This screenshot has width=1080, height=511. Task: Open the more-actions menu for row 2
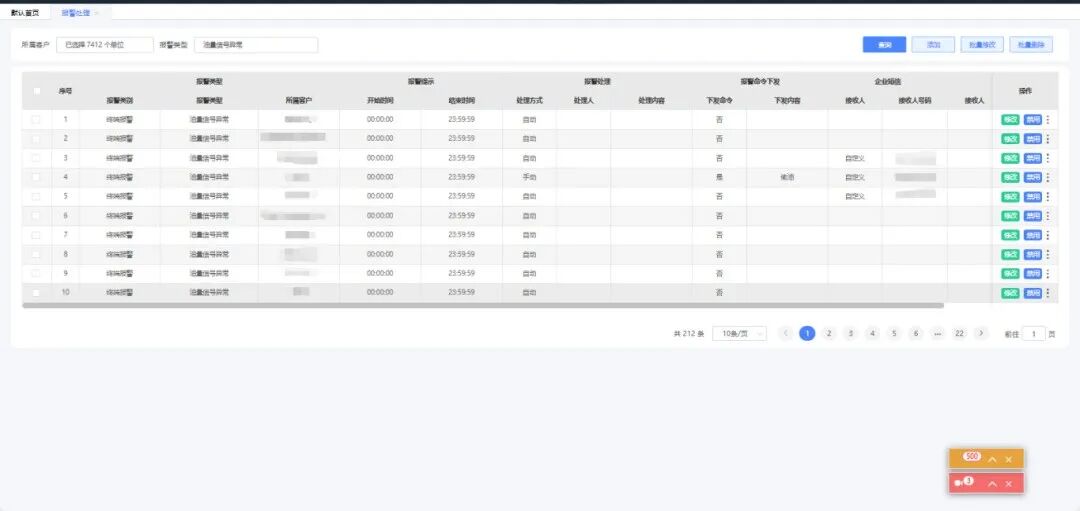click(1048, 139)
